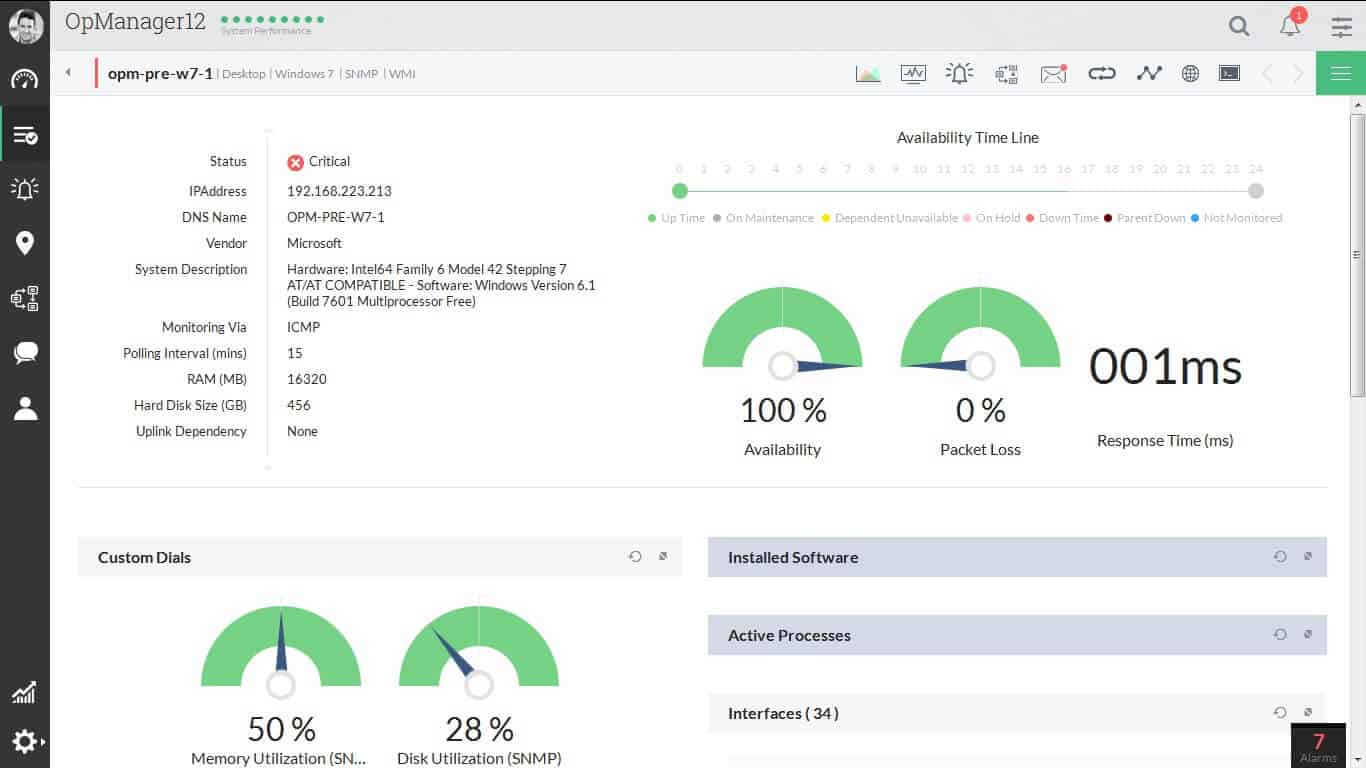This screenshot has height=768, width=1366.
Task: Open the monitor performance icon in toolbar
Action: click(913, 73)
